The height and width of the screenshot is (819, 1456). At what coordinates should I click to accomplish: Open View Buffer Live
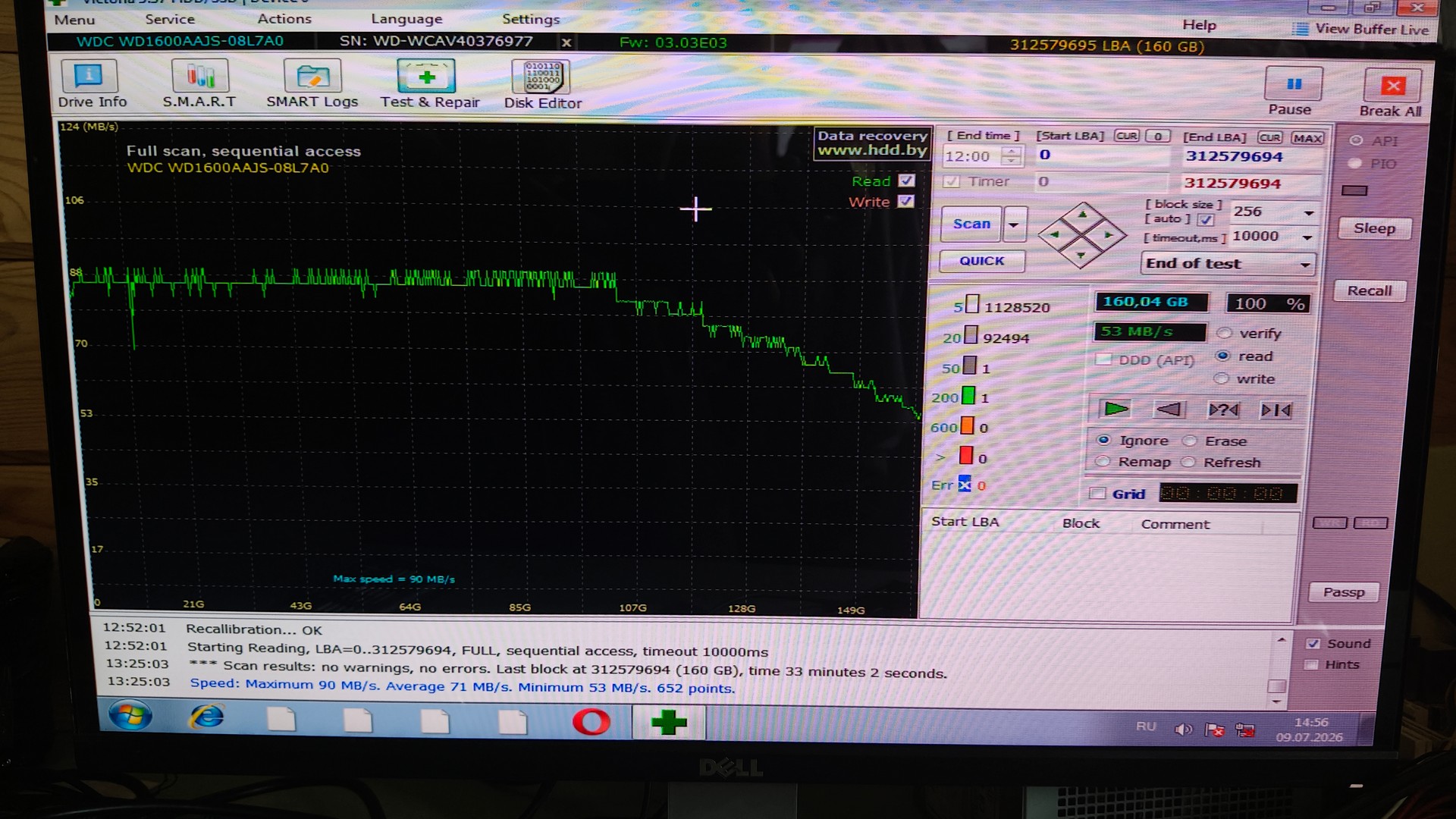point(1361,30)
